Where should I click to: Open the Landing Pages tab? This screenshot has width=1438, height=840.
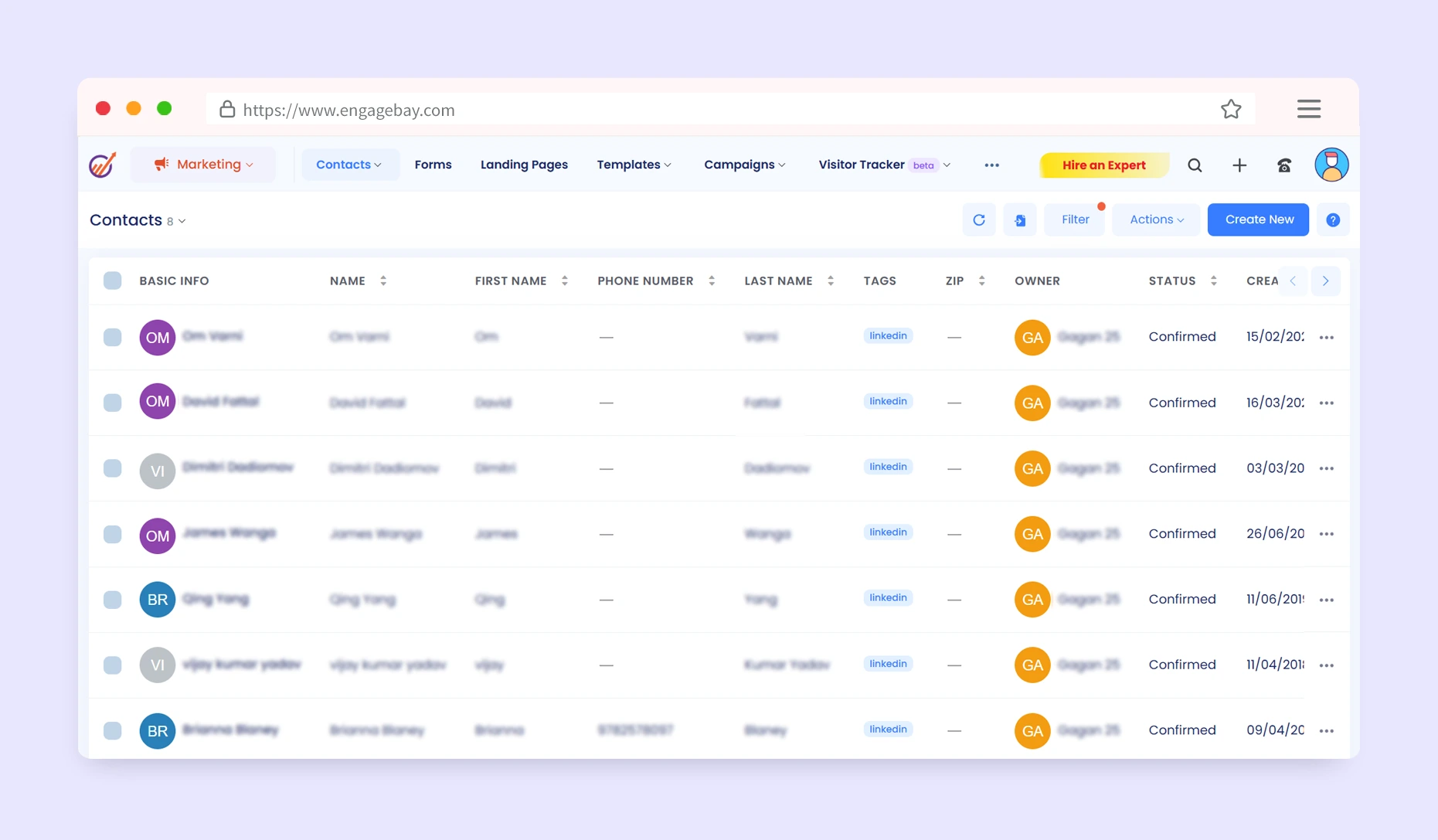(524, 165)
